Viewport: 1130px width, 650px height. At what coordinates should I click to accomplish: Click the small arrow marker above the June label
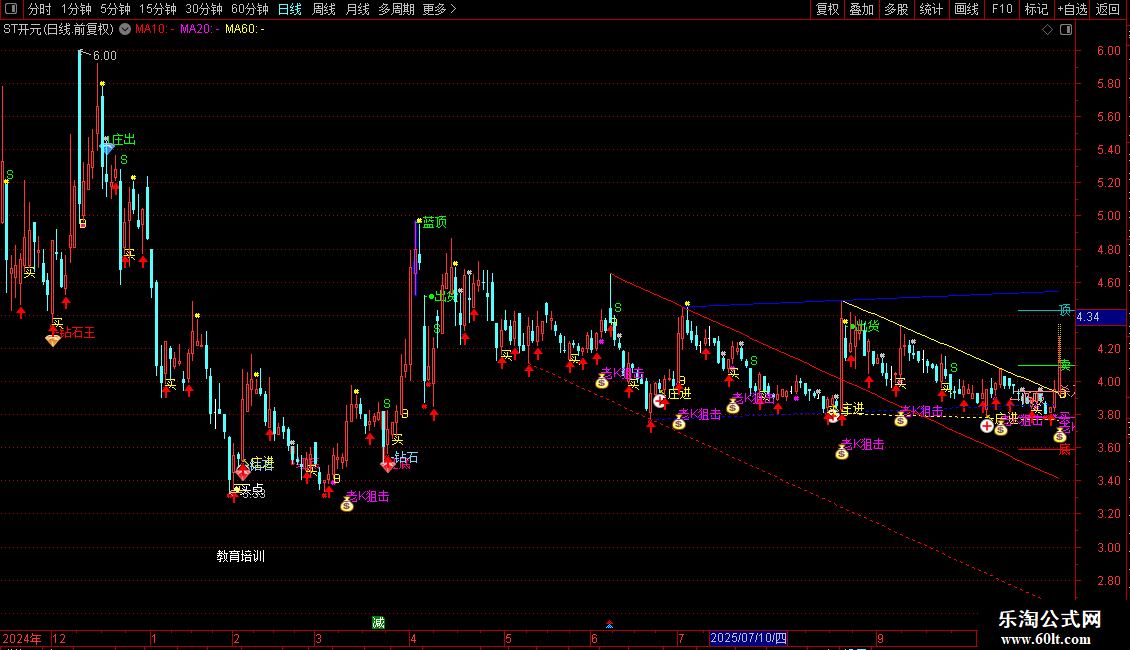click(610, 625)
